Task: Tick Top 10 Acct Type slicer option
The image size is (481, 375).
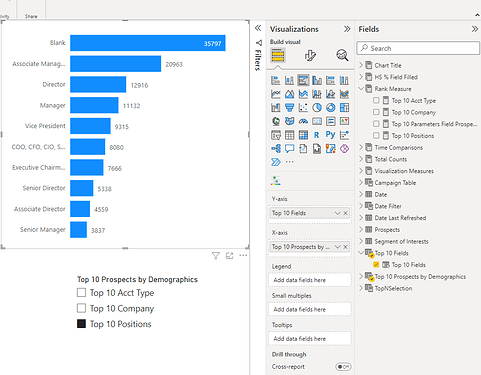Action: [x=81, y=293]
